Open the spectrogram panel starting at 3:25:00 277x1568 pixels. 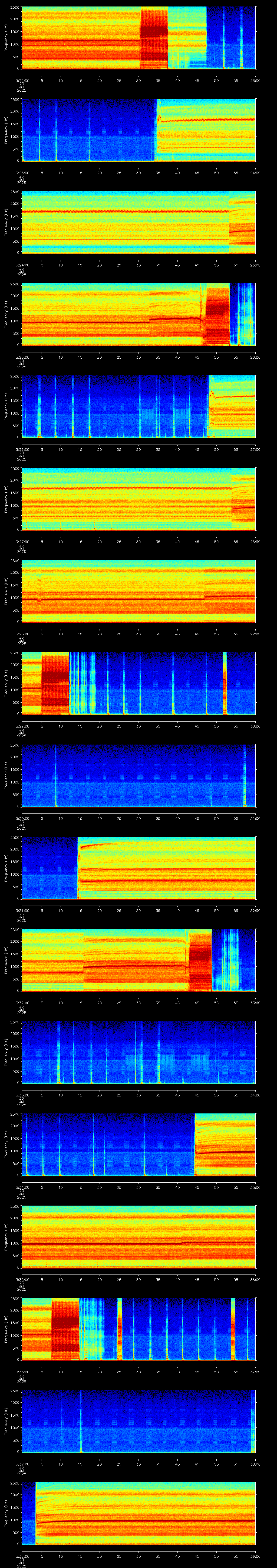[139, 314]
